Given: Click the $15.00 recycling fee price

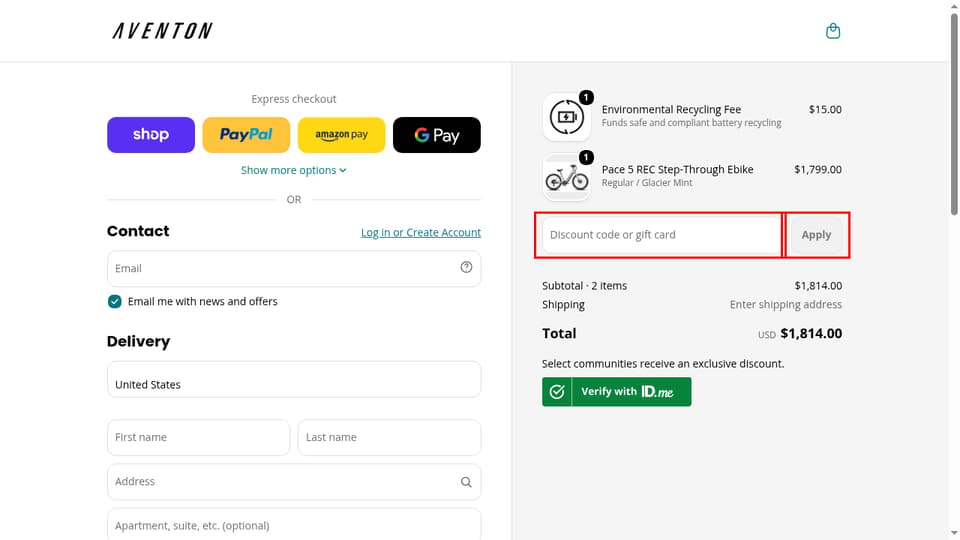Looking at the screenshot, I should point(825,110).
